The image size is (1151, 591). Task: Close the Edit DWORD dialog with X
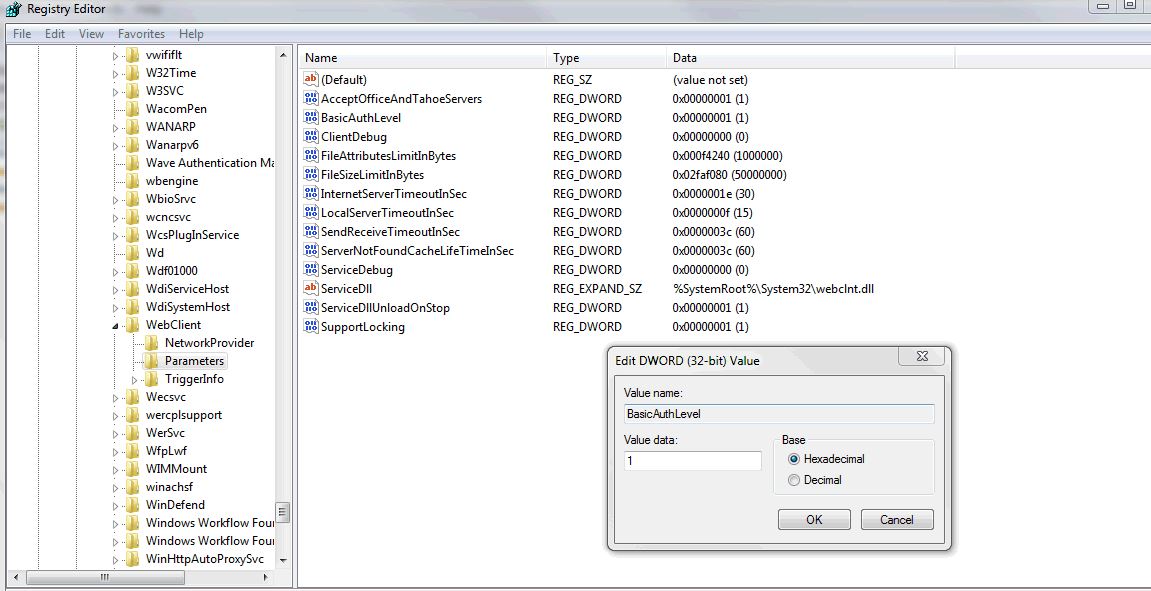921,357
